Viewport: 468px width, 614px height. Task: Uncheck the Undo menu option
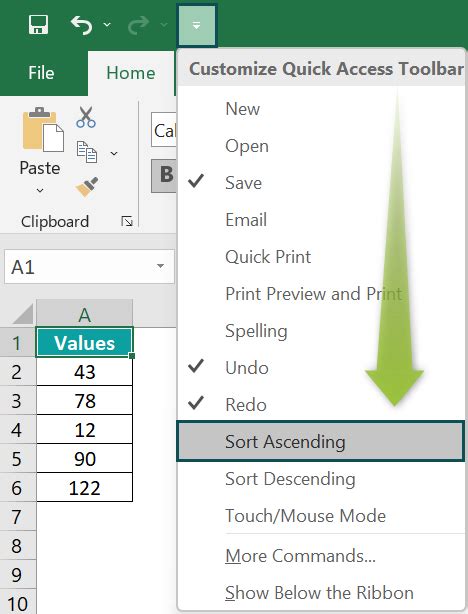[321, 368]
